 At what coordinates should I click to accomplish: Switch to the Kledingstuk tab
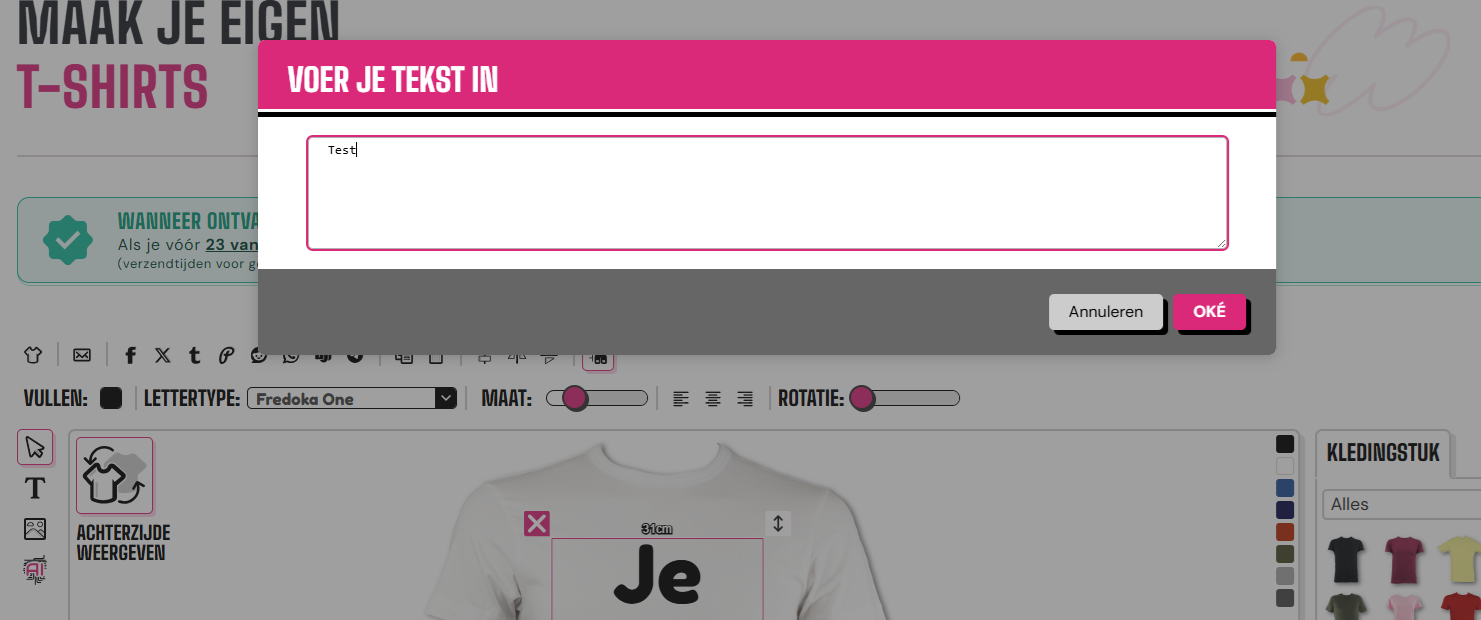(x=1383, y=452)
